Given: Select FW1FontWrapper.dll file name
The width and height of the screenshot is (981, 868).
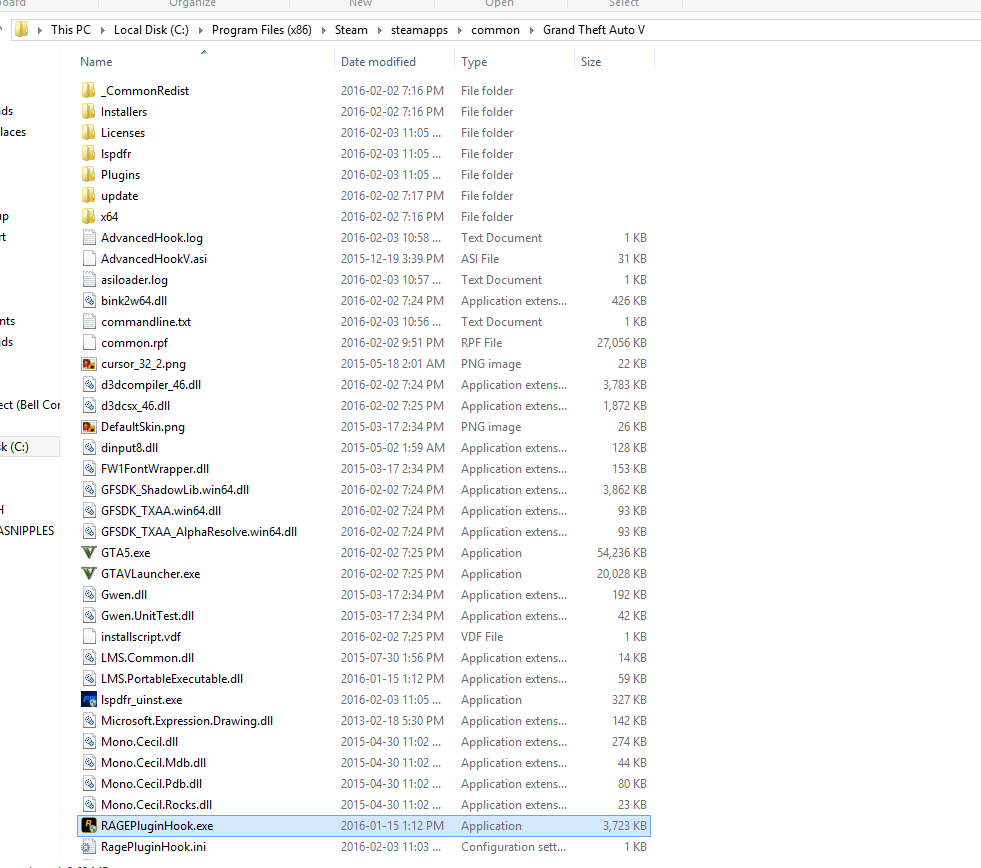Looking at the screenshot, I should pos(155,469).
